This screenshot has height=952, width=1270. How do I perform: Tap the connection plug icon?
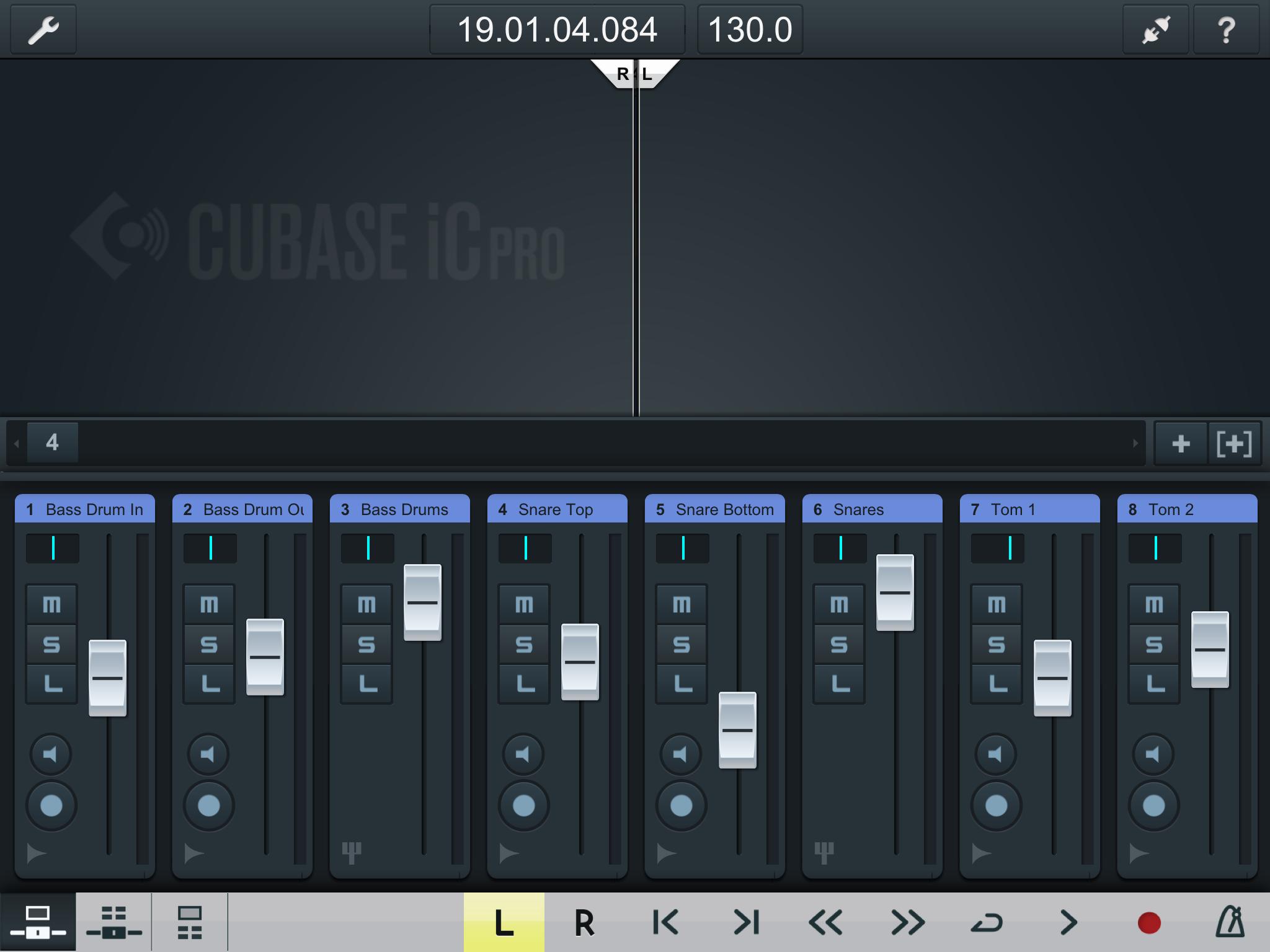pos(1156,30)
